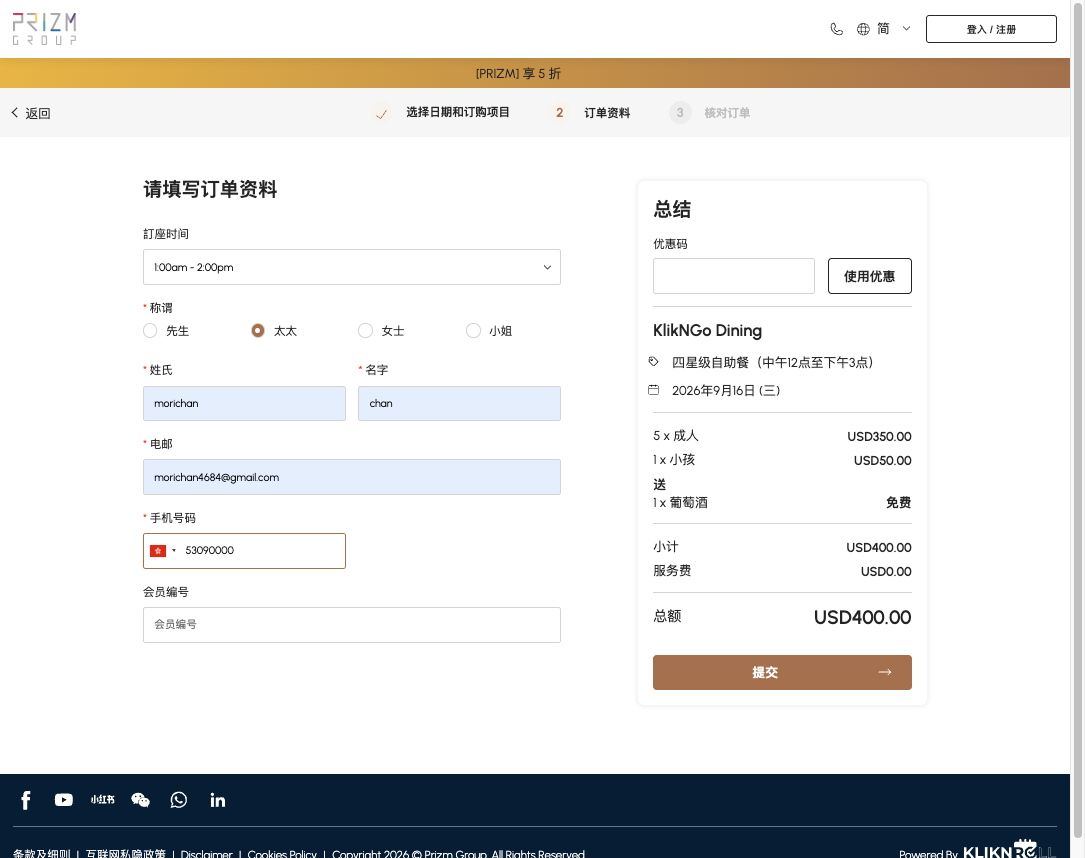Click the 5 x 成人 line item

tap(676, 436)
